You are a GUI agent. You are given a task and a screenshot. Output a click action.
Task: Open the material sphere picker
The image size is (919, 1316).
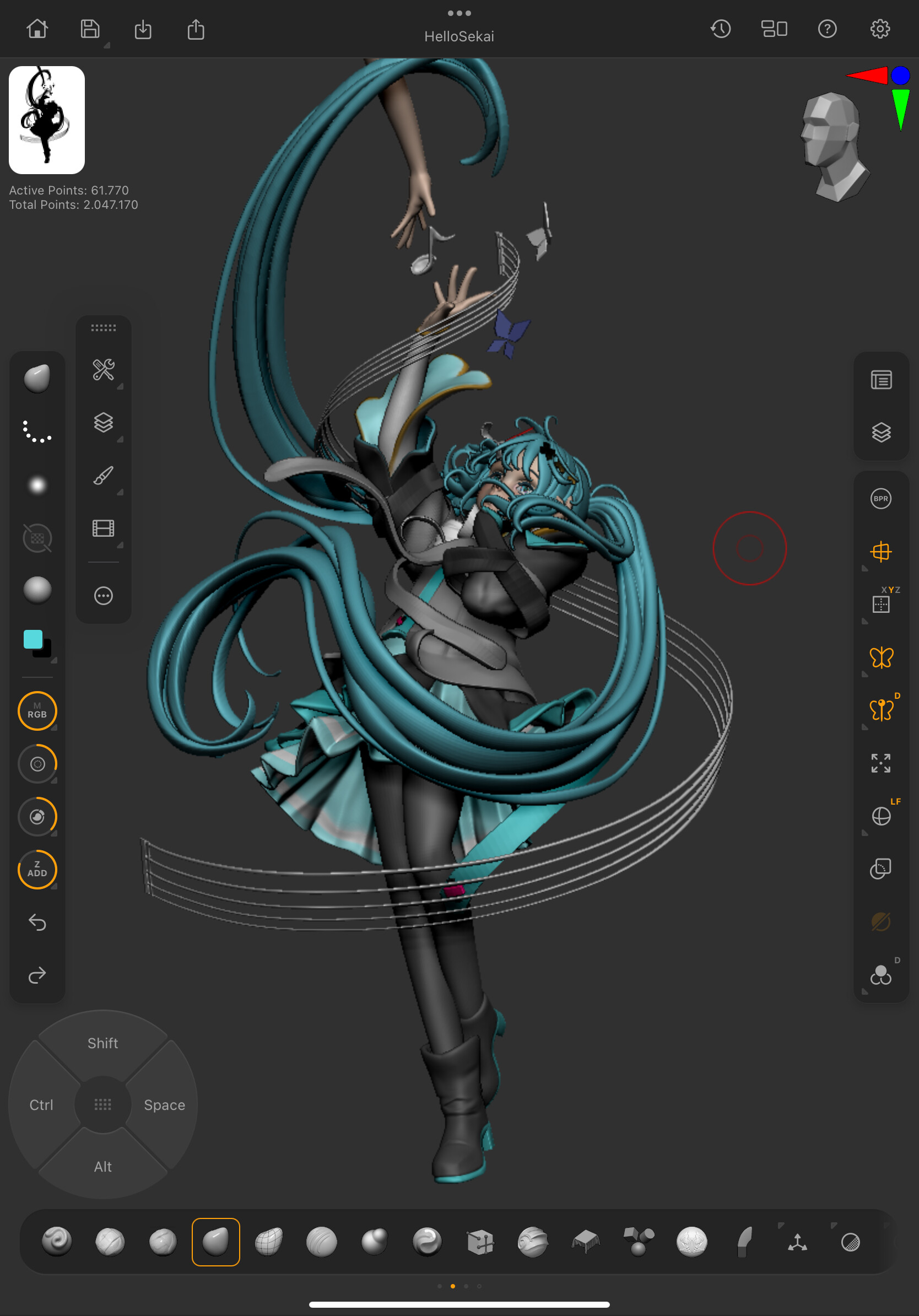[x=37, y=590]
